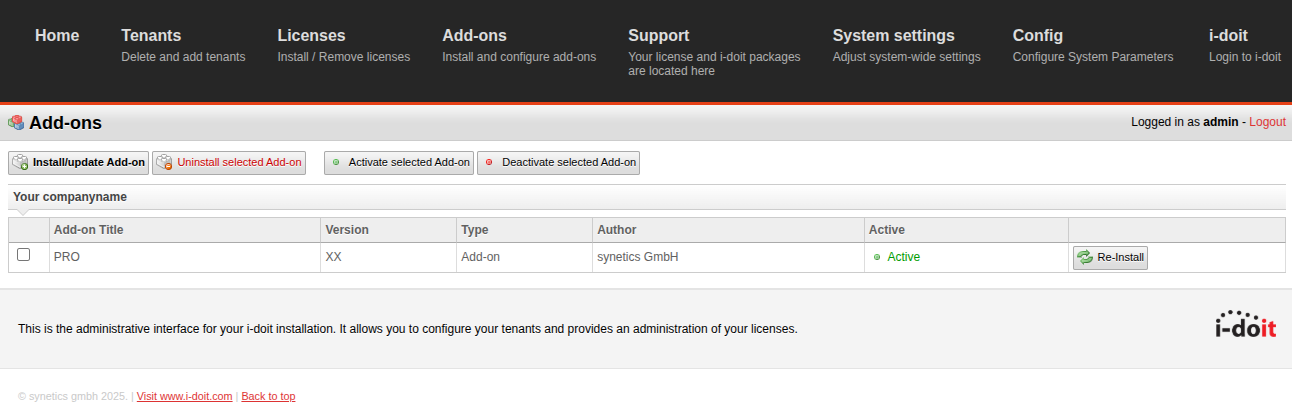The height and width of the screenshot is (416, 1292).
Task: Click the Logout link
Action: click(1267, 122)
